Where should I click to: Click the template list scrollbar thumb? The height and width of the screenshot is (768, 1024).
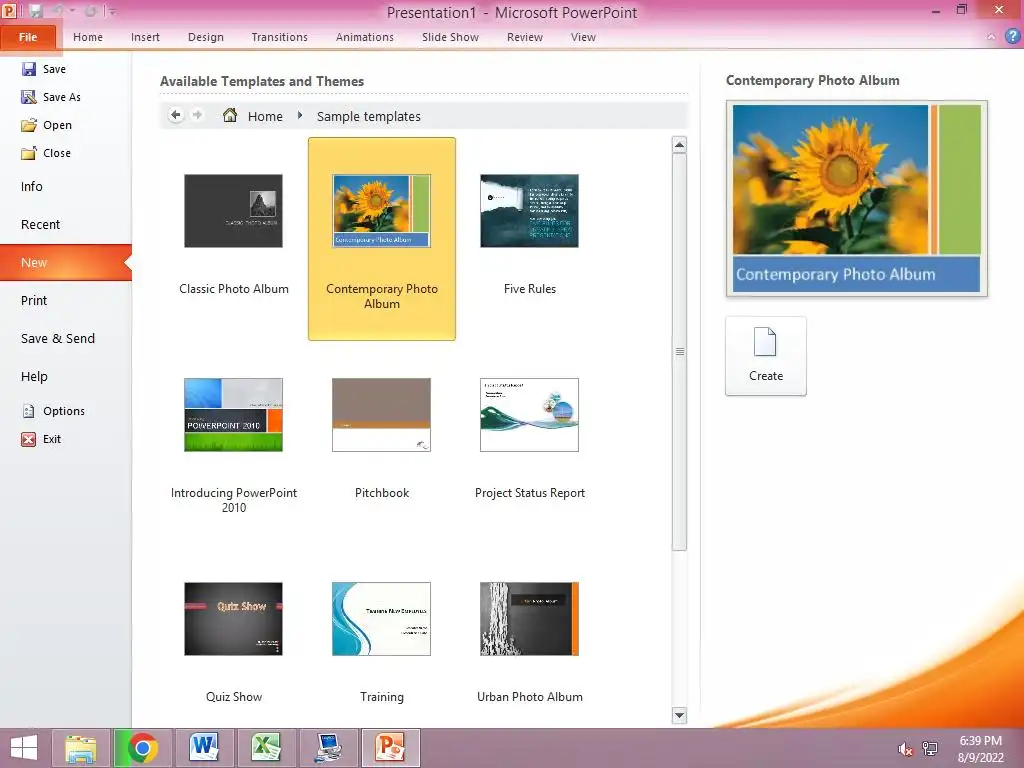click(x=679, y=352)
